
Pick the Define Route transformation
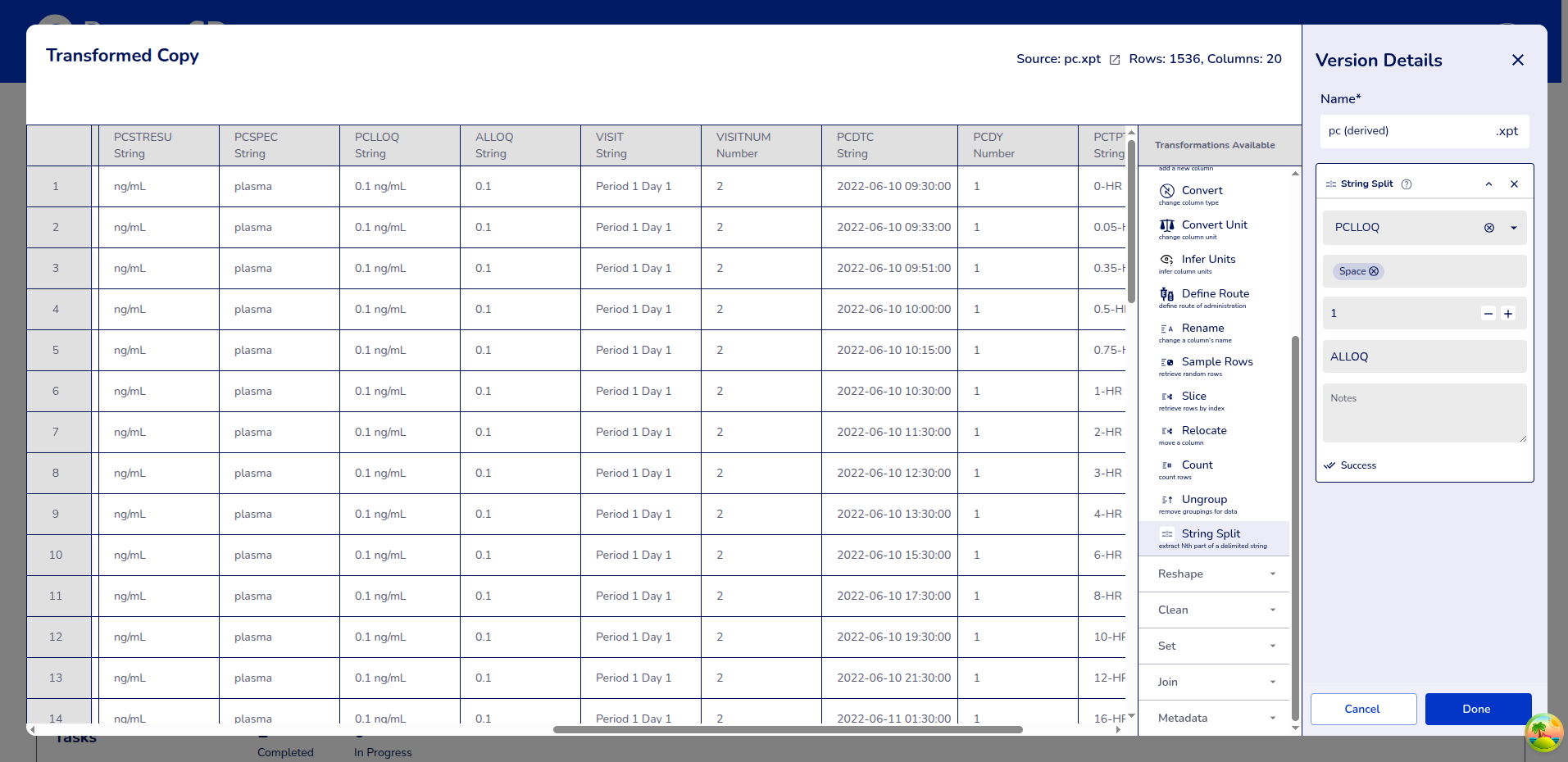pyautogui.click(x=1215, y=294)
